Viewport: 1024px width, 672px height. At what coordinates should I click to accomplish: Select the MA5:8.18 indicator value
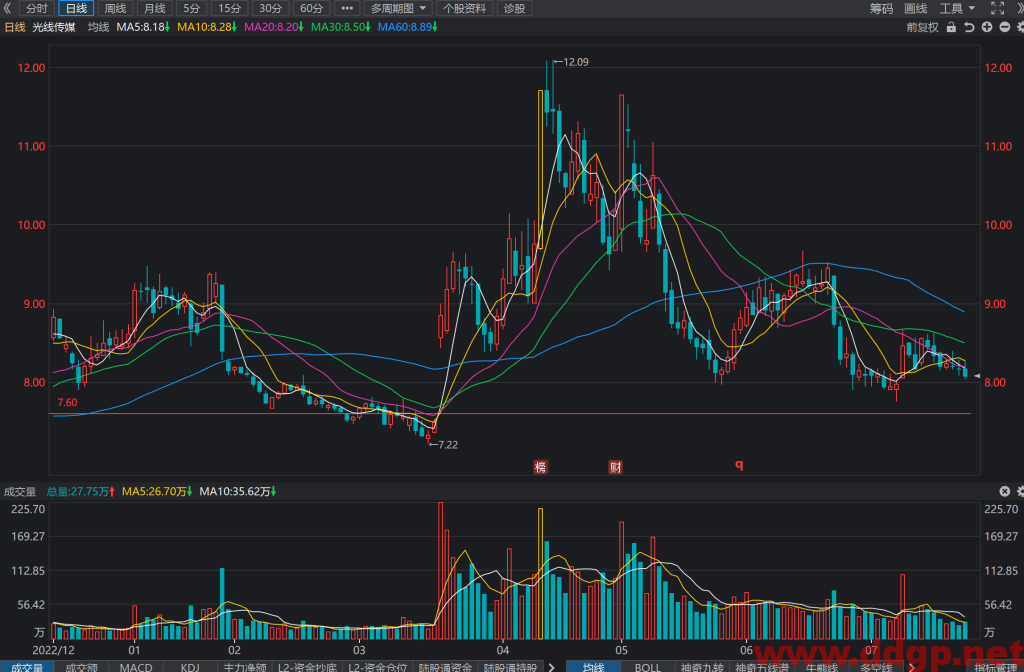tap(143, 27)
